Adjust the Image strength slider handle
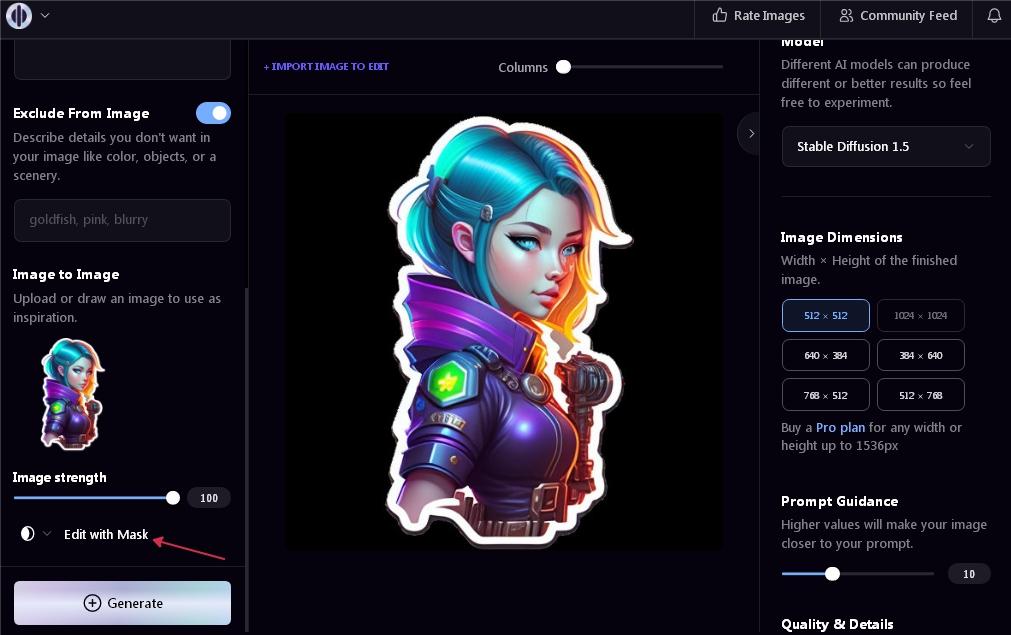Viewport: 1011px width, 635px height. (x=173, y=497)
